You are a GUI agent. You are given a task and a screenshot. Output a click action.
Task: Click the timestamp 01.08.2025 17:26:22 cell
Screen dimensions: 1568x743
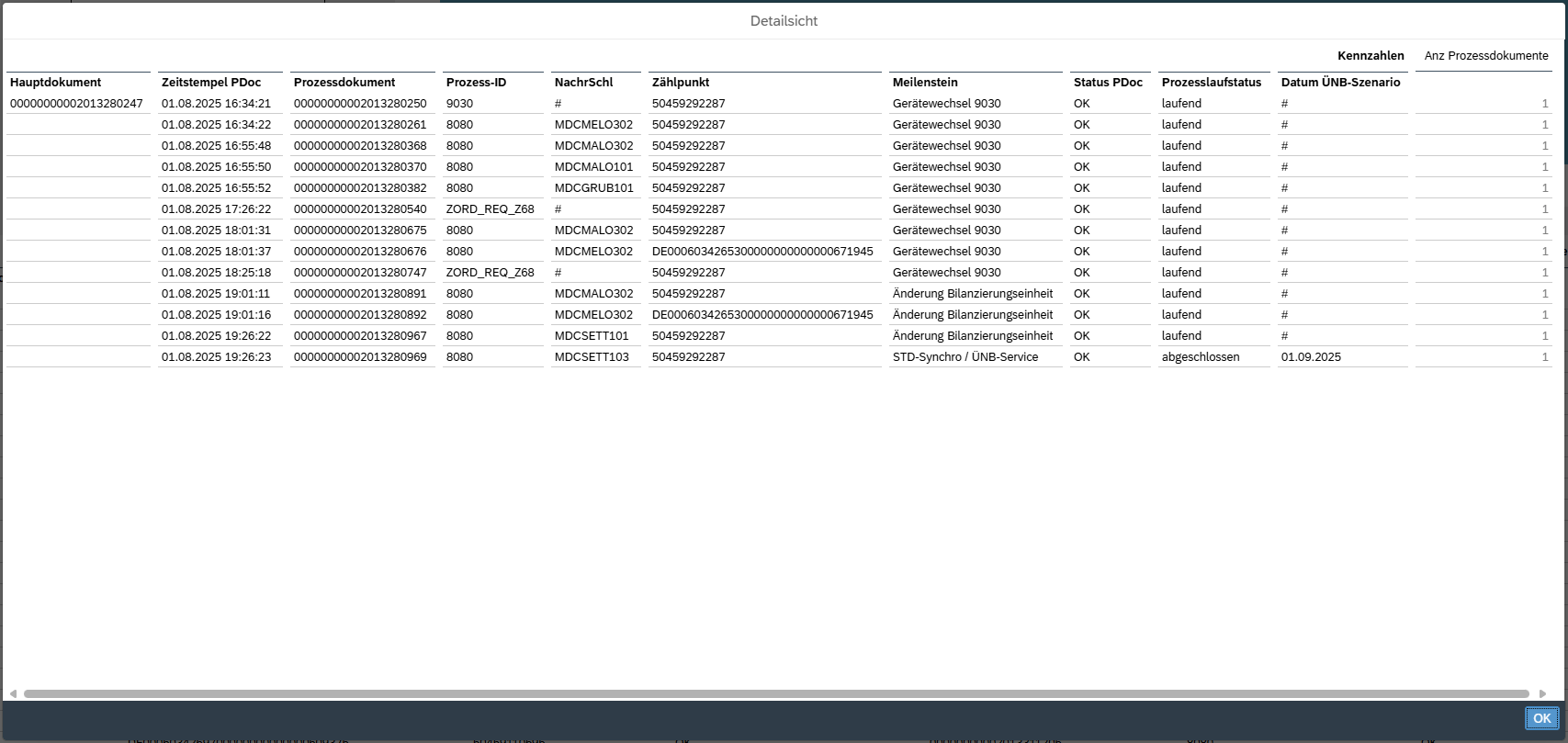[216, 209]
